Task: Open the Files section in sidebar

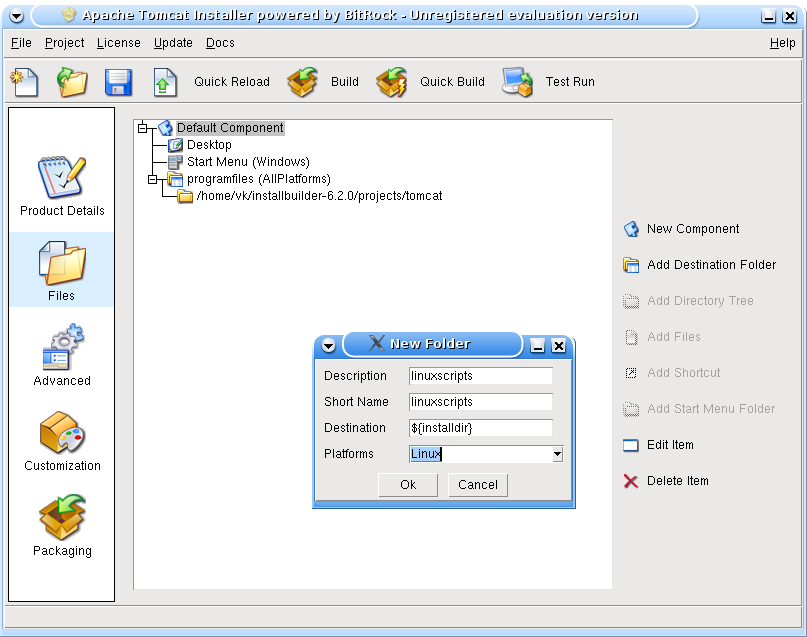Action: 61,271
